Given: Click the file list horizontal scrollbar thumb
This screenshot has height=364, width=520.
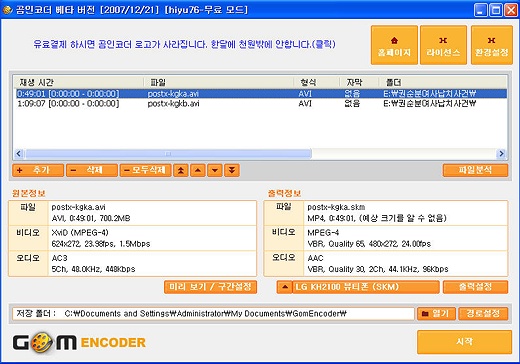Looking at the screenshot, I should coord(168,154).
